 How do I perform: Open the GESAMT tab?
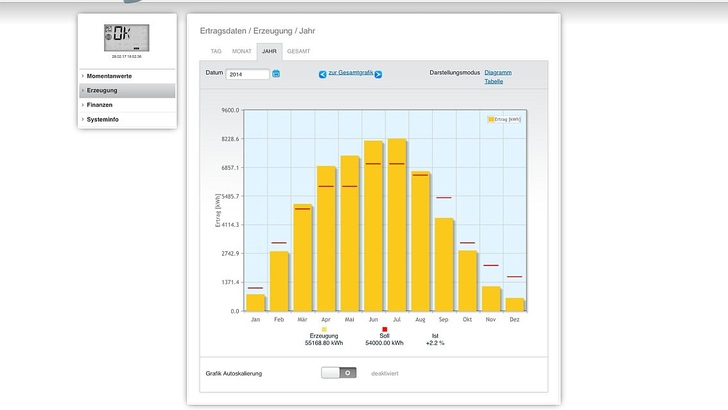click(298, 50)
